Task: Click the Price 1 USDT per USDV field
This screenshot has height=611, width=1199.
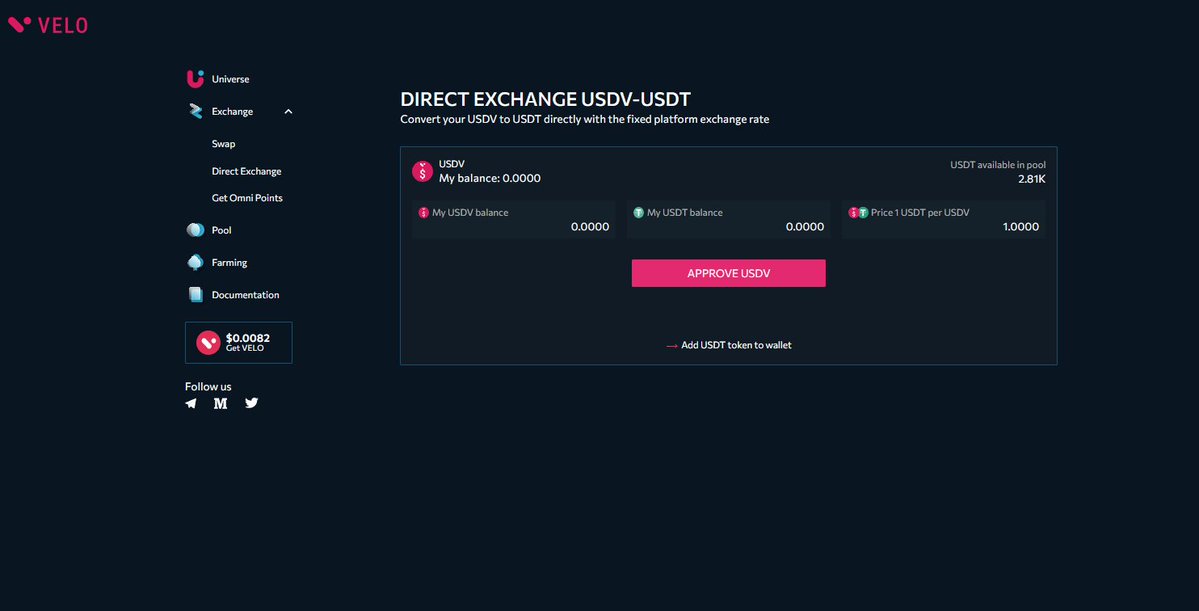Action: coord(944,219)
